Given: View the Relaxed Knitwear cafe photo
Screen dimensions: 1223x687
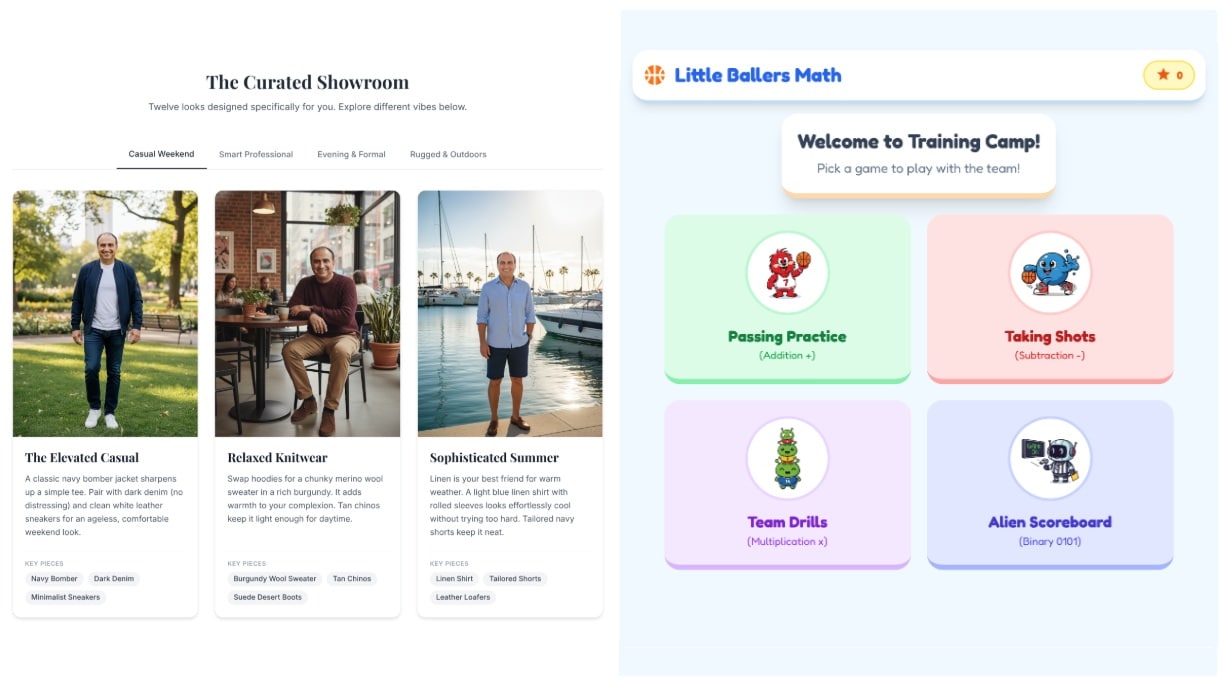Looking at the screenshot, I should point(307,314).
